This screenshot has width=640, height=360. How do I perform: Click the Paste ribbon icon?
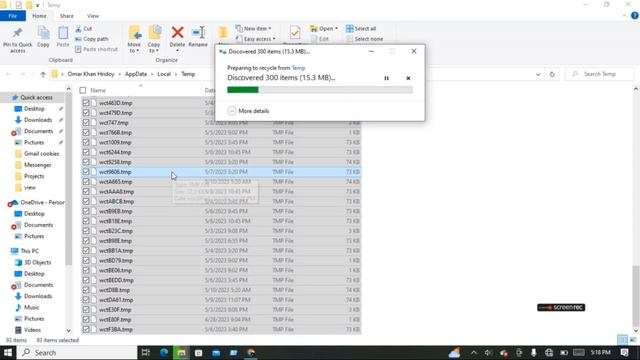(63, 33)
